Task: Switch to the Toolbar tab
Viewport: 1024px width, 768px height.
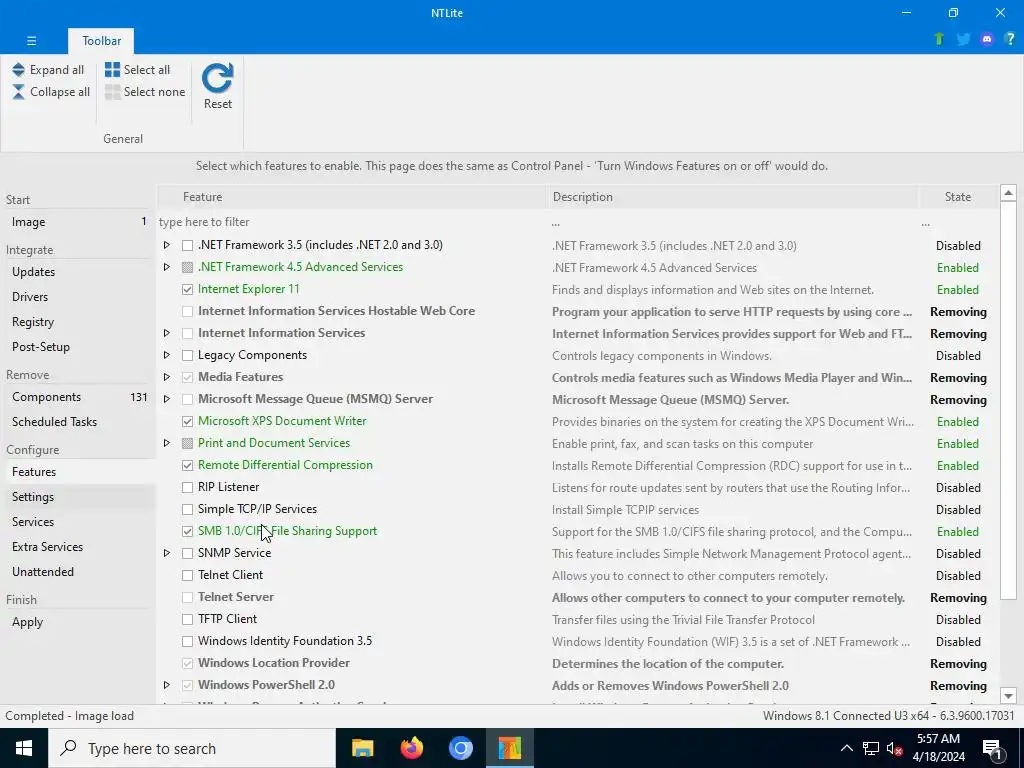Action: (x=101, y=40)
